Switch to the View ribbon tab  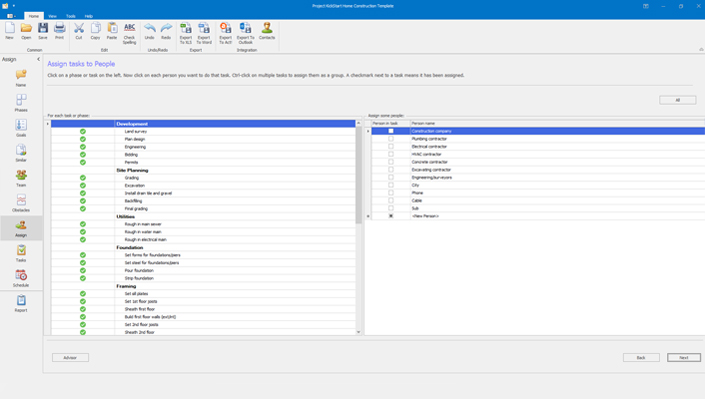(x=53, y=16)
